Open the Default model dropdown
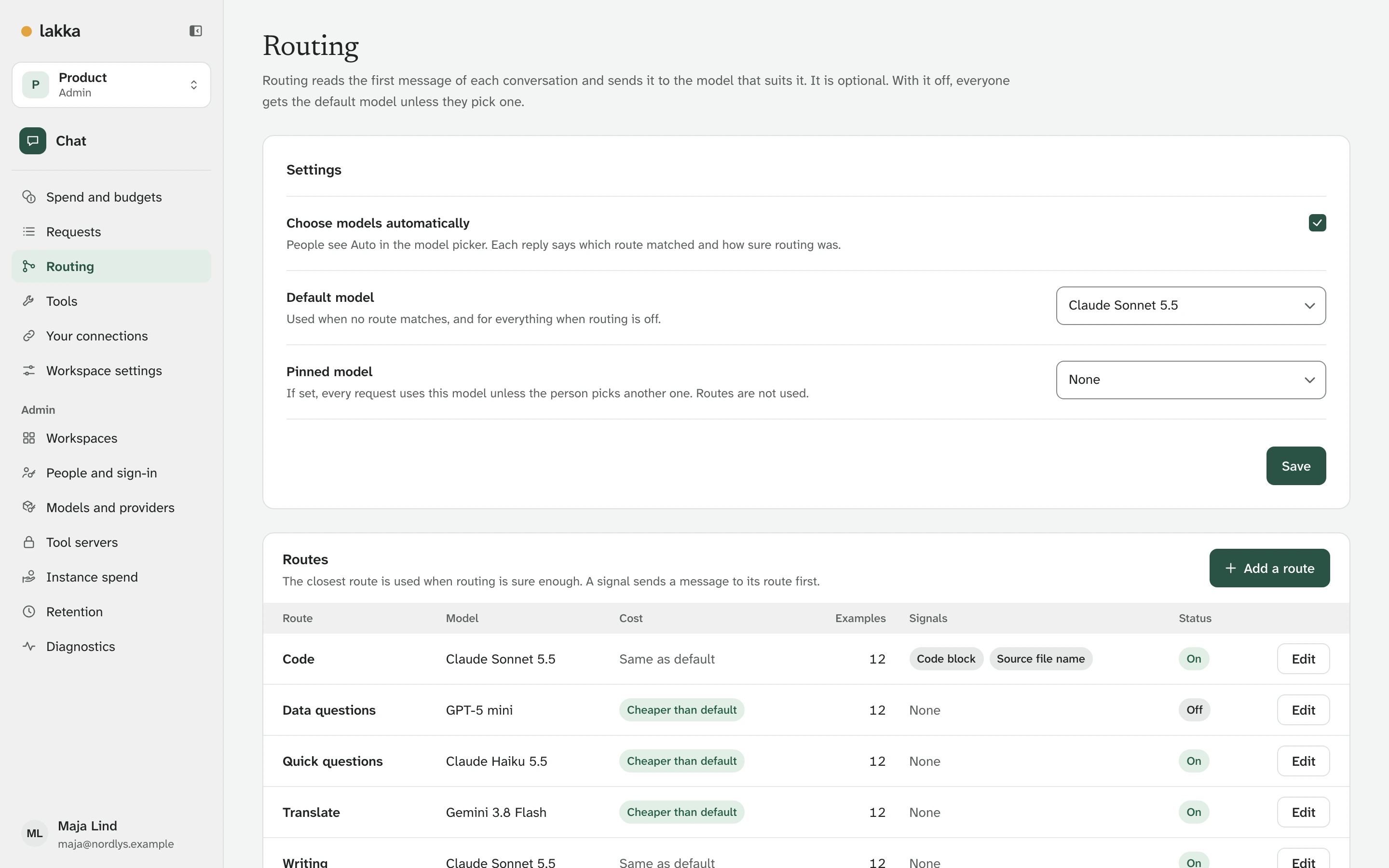 pos(1190,305)
